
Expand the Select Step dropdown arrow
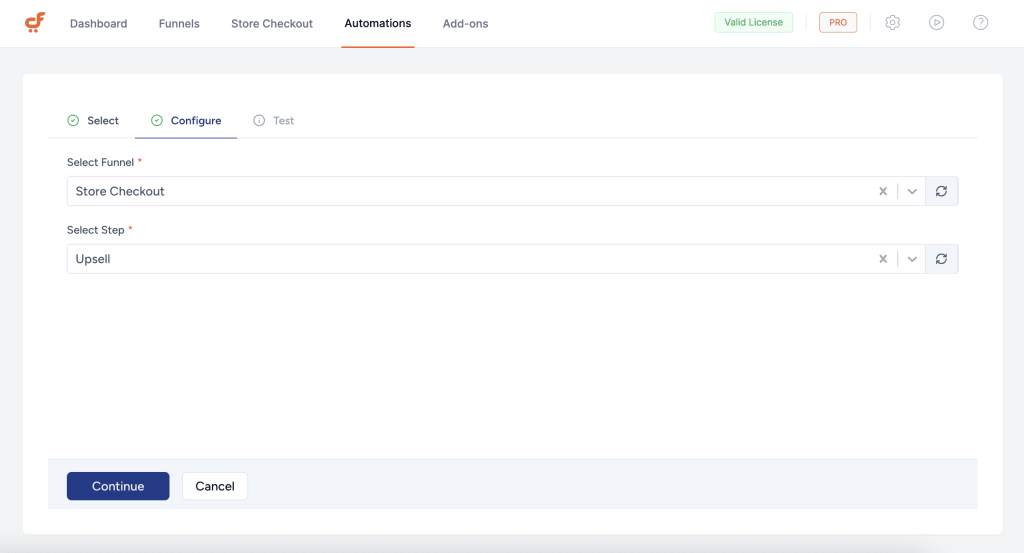(x=912, y=259)
